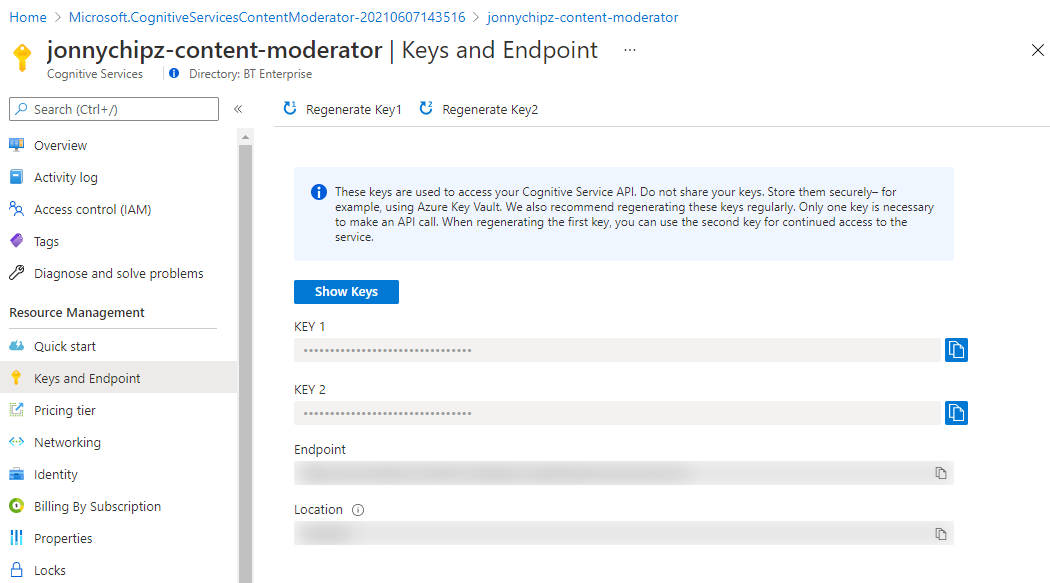Click the Location info icon
1050x583 pixels.
tap(358, 510)
